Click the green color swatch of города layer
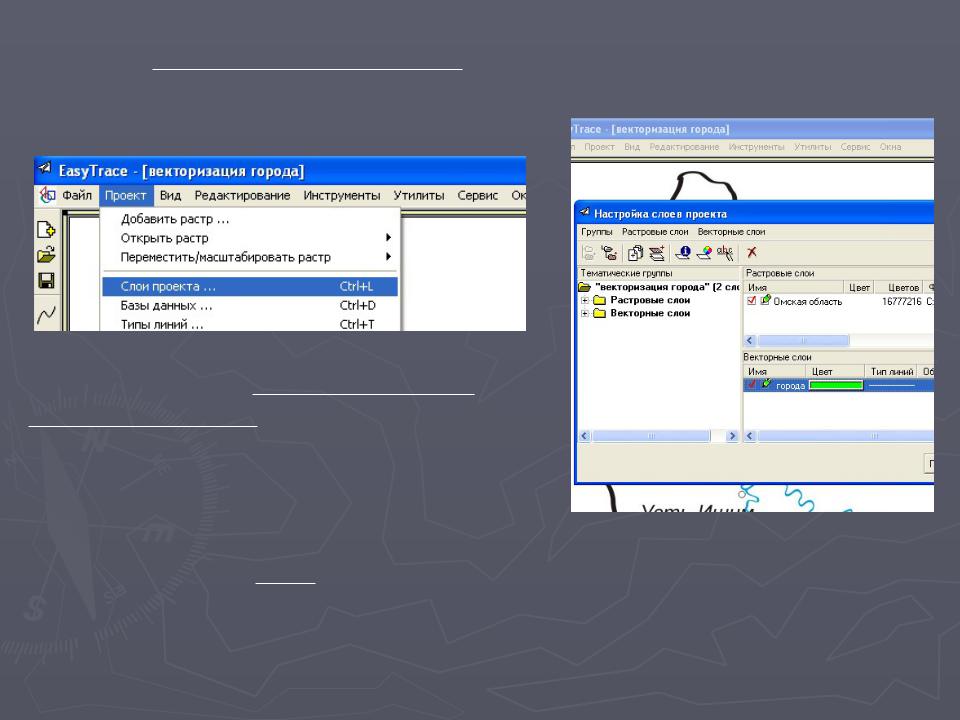 pos(836,385)
